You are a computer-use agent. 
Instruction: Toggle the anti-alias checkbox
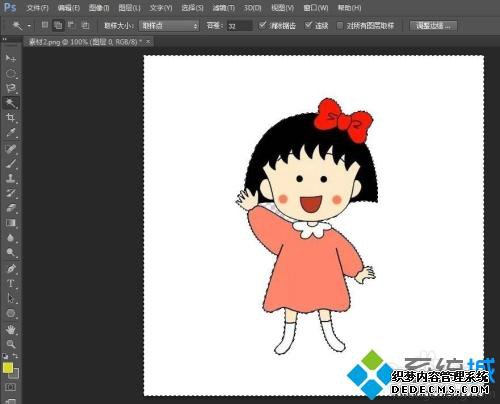263,25
